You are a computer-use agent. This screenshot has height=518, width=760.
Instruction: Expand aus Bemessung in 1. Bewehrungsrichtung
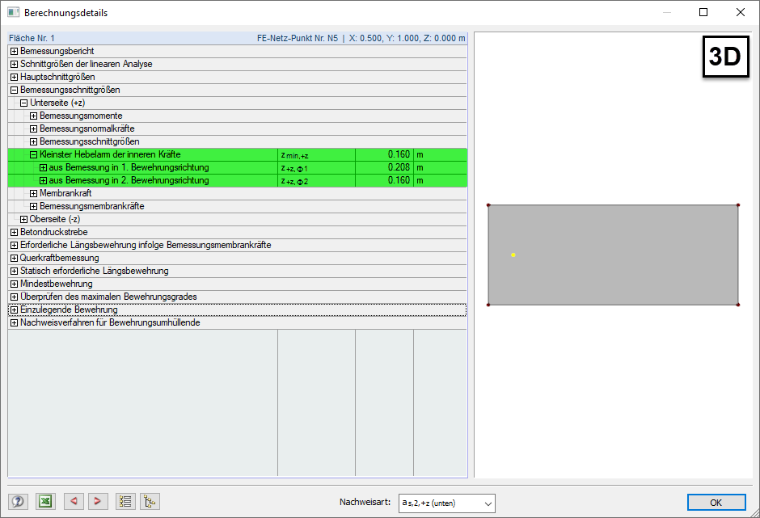[x=43, y=168]
